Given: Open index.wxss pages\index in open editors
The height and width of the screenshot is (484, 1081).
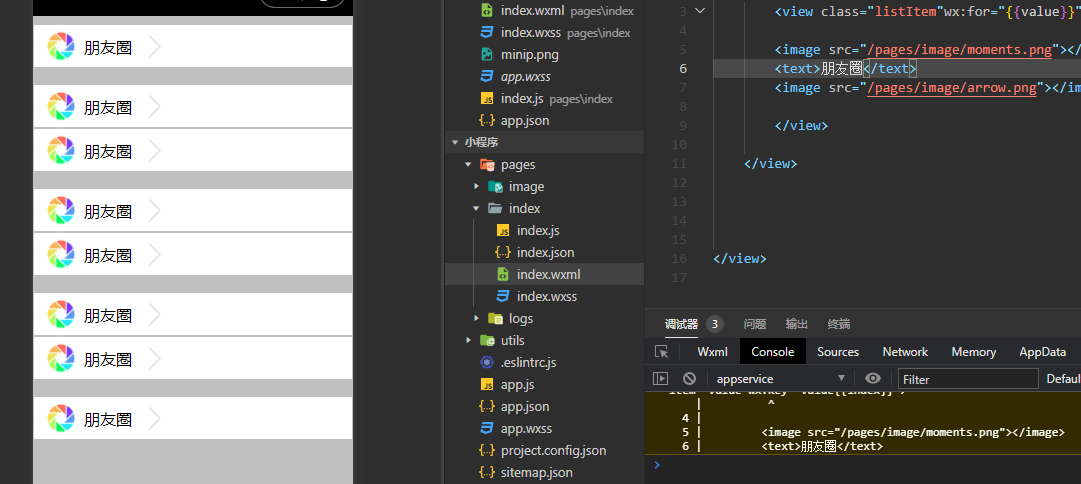Looking at the screenshot, I should click(x=545, y=32).
